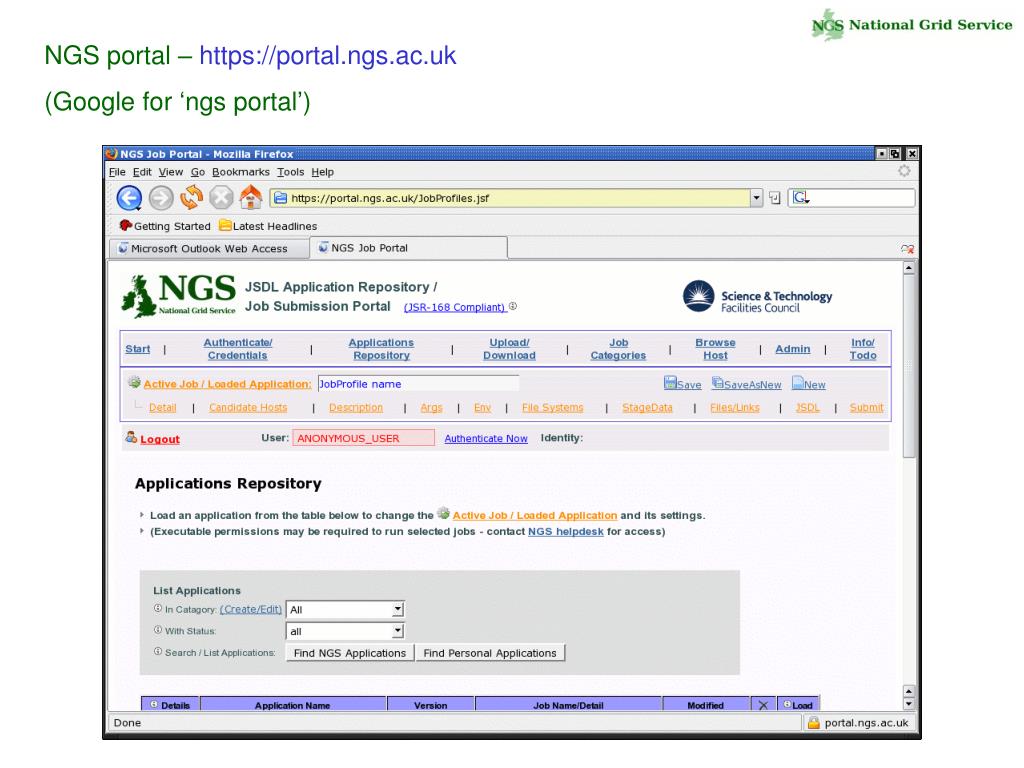1024x768 pixels.
Task: Click the search engine icon in search box
Action: coord(801,197)
